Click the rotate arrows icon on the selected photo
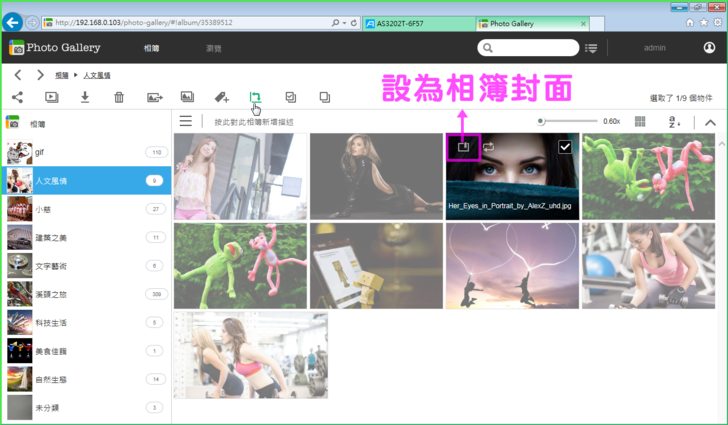 pos(489,146)
